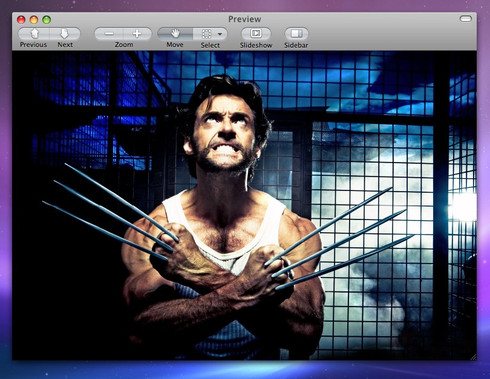Screen dimensions: 490x379
Task: Close the Preview window
Action: (21, 20)
